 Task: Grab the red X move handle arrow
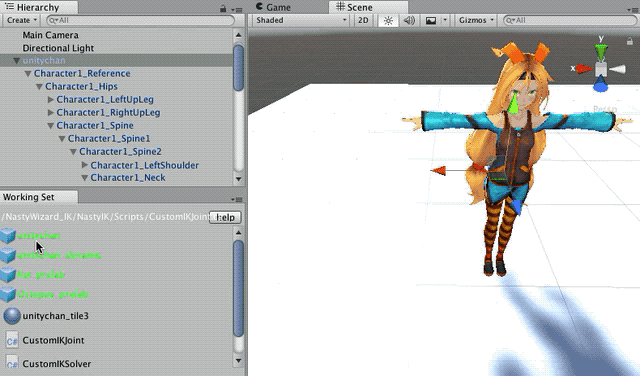(x=439, y=171)
